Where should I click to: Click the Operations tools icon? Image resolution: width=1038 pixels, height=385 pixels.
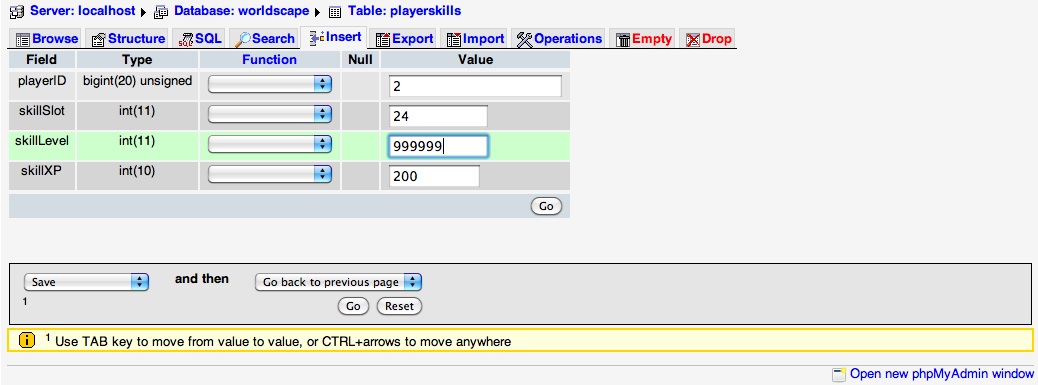click(x=524, y=40)
